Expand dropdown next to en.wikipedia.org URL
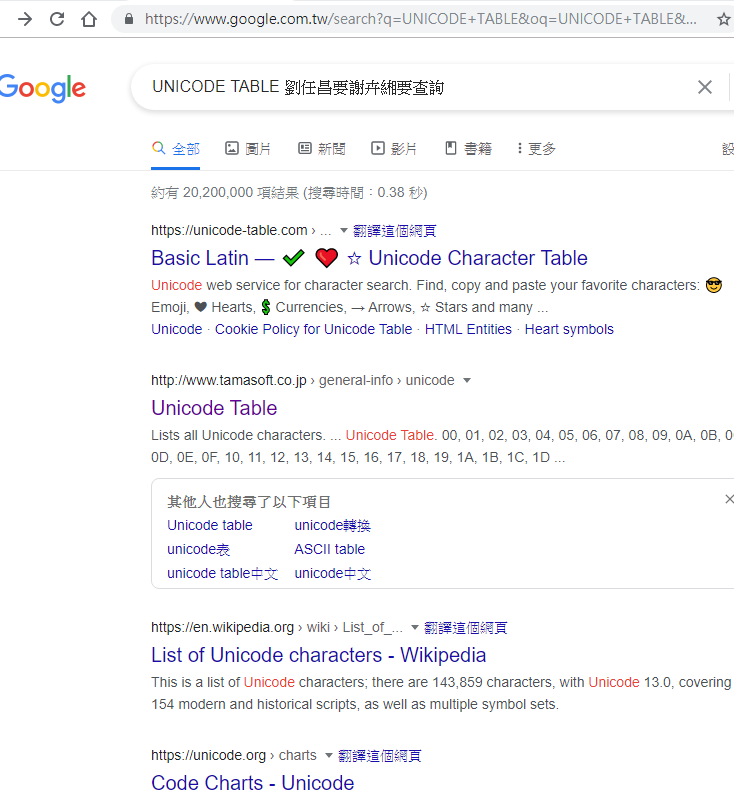The height and width of the screenshot is (795, 734). point(415,628)
